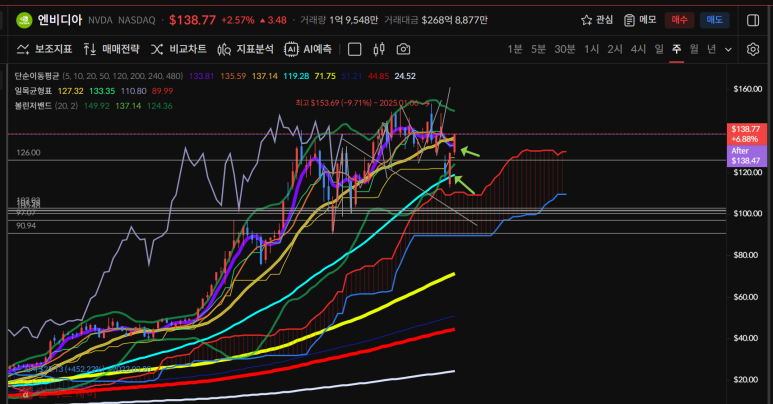
Task: Click moving average value 71.75
Action: point(325,76)
